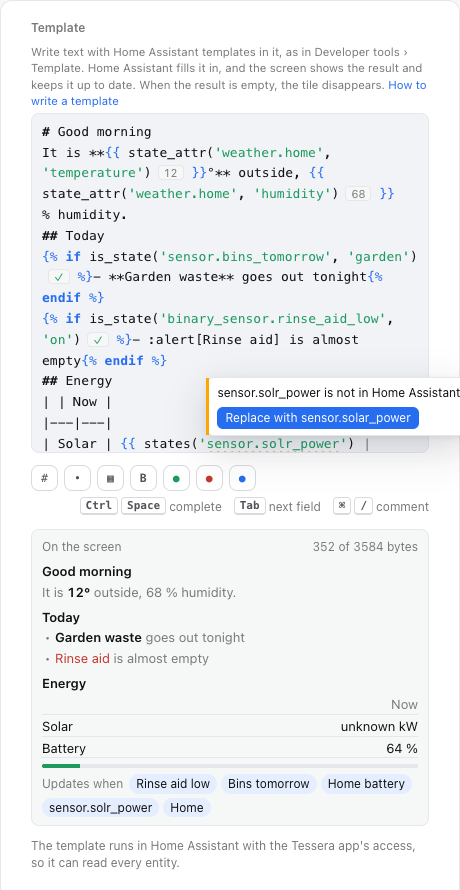460x890 pixels.
Task: Insert blue colored text marker
Action: (242, 478)
